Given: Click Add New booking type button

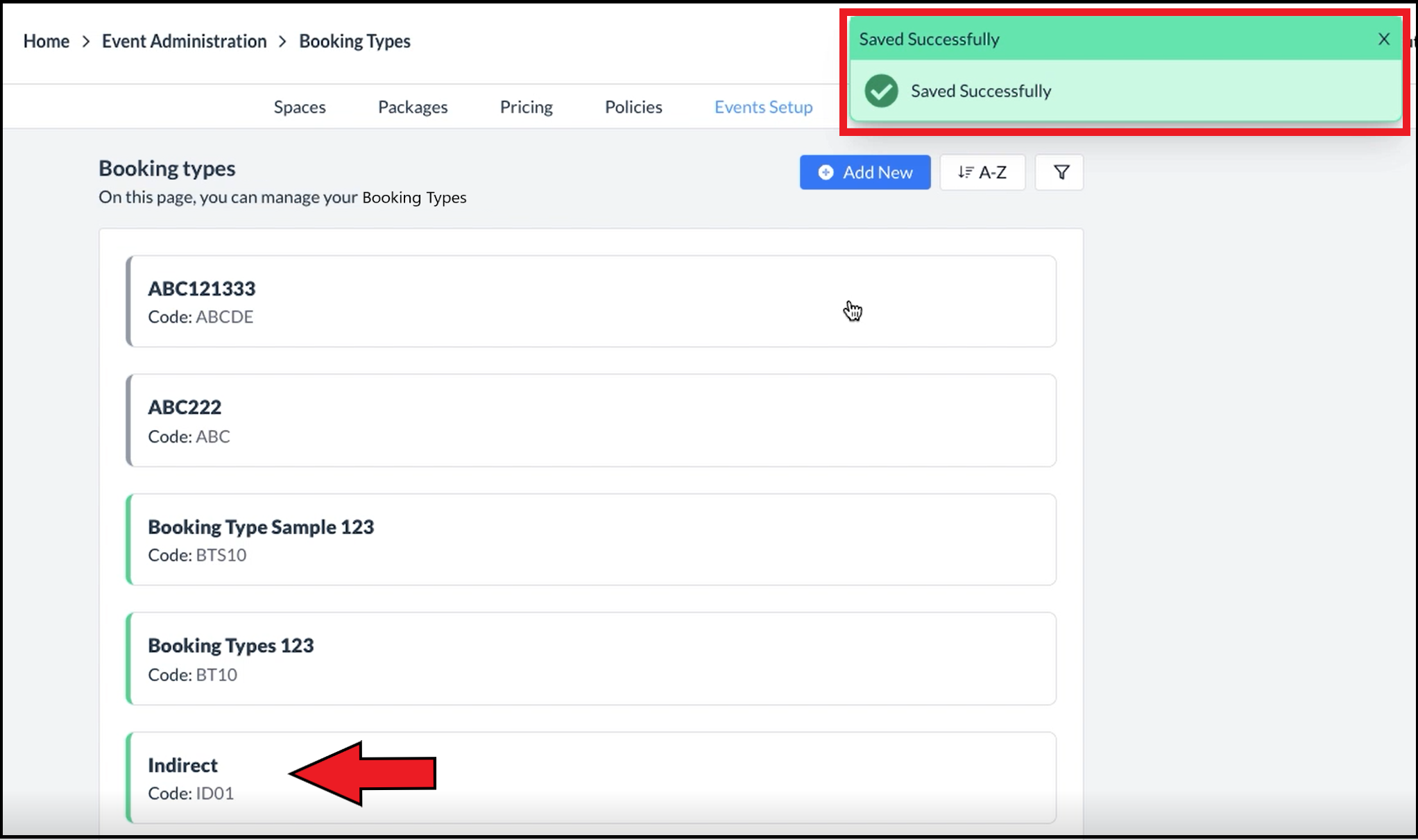Looking at the screenshot, I should pos(864,172).
